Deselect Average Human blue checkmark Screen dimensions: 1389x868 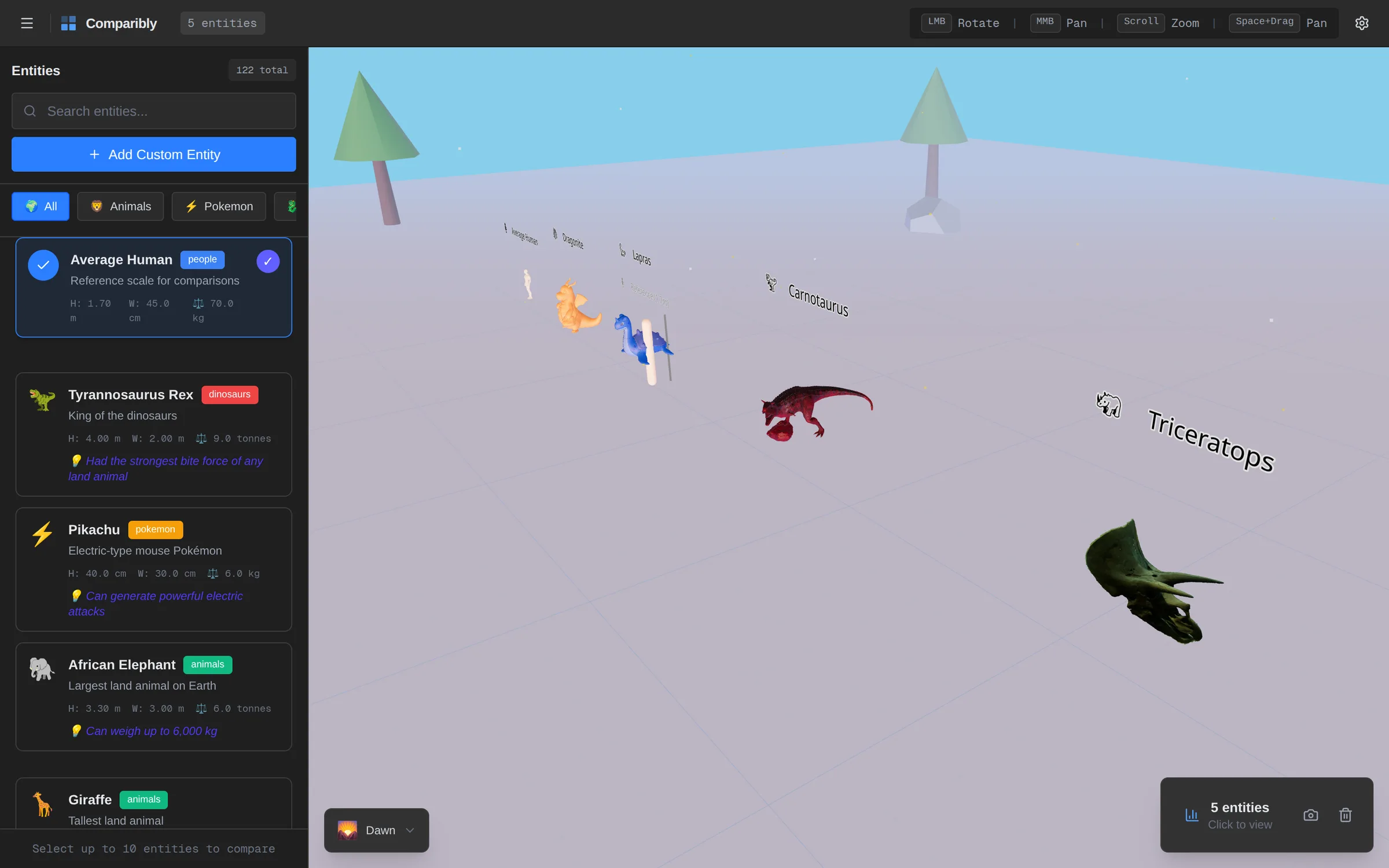click(x=43, y=265)
